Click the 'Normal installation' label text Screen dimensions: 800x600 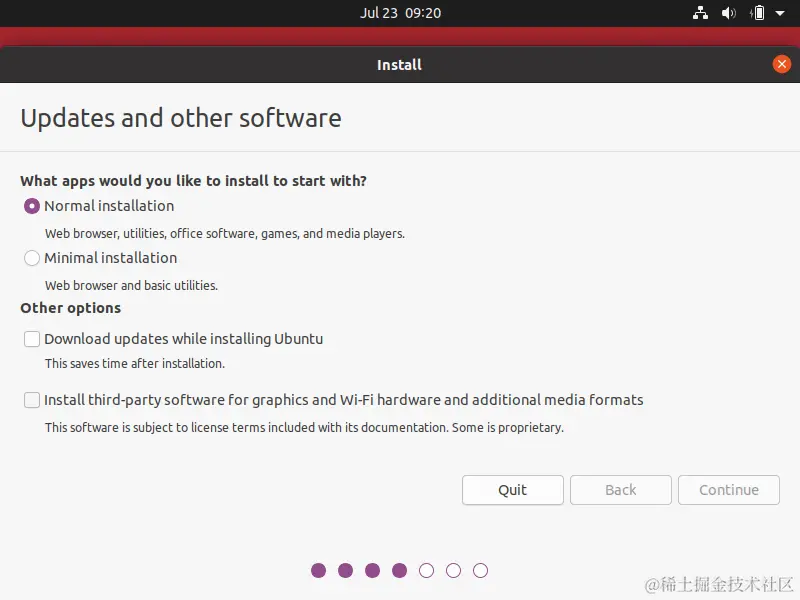(109, 206)
